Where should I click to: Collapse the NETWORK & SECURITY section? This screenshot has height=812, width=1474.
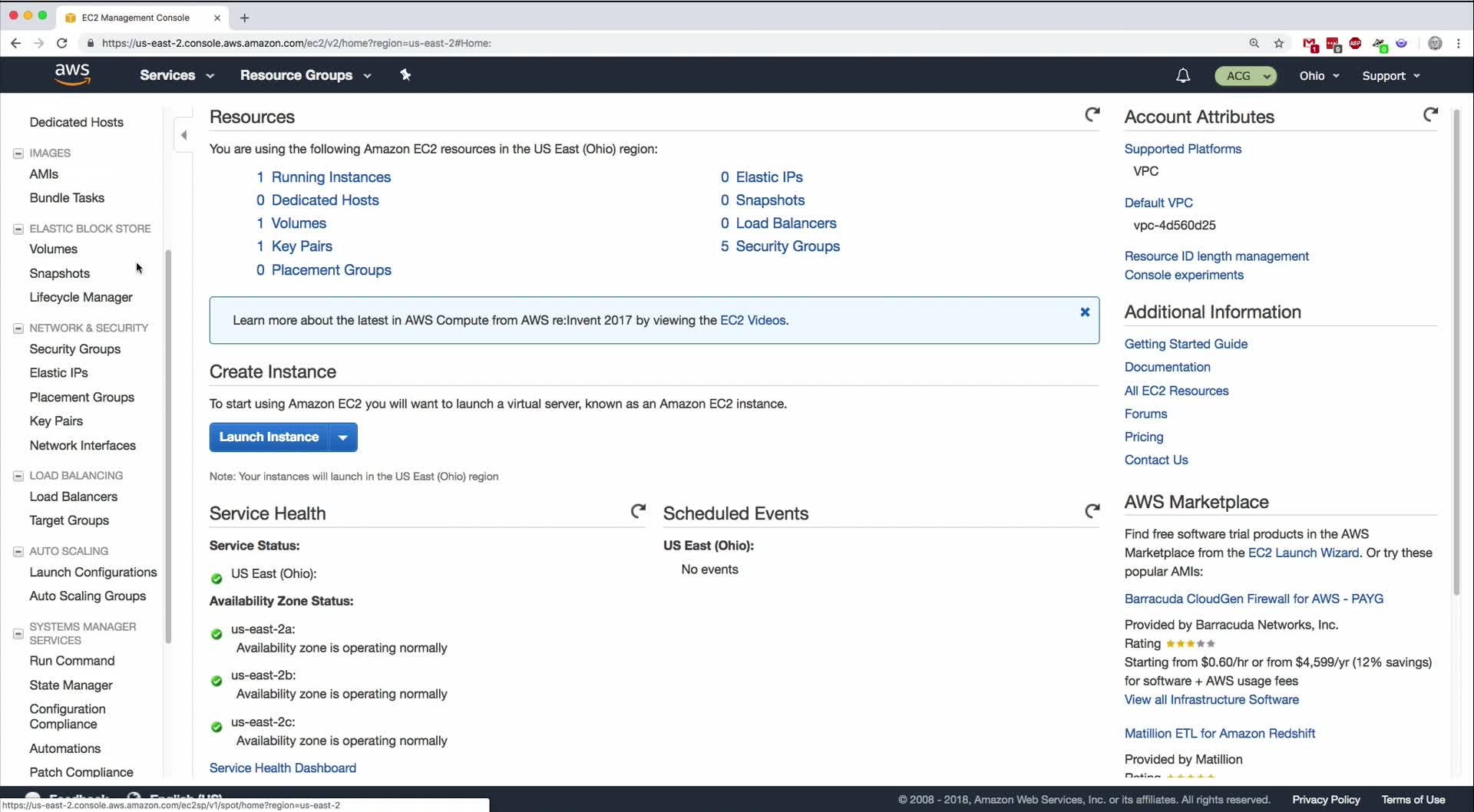click(18, 328)
